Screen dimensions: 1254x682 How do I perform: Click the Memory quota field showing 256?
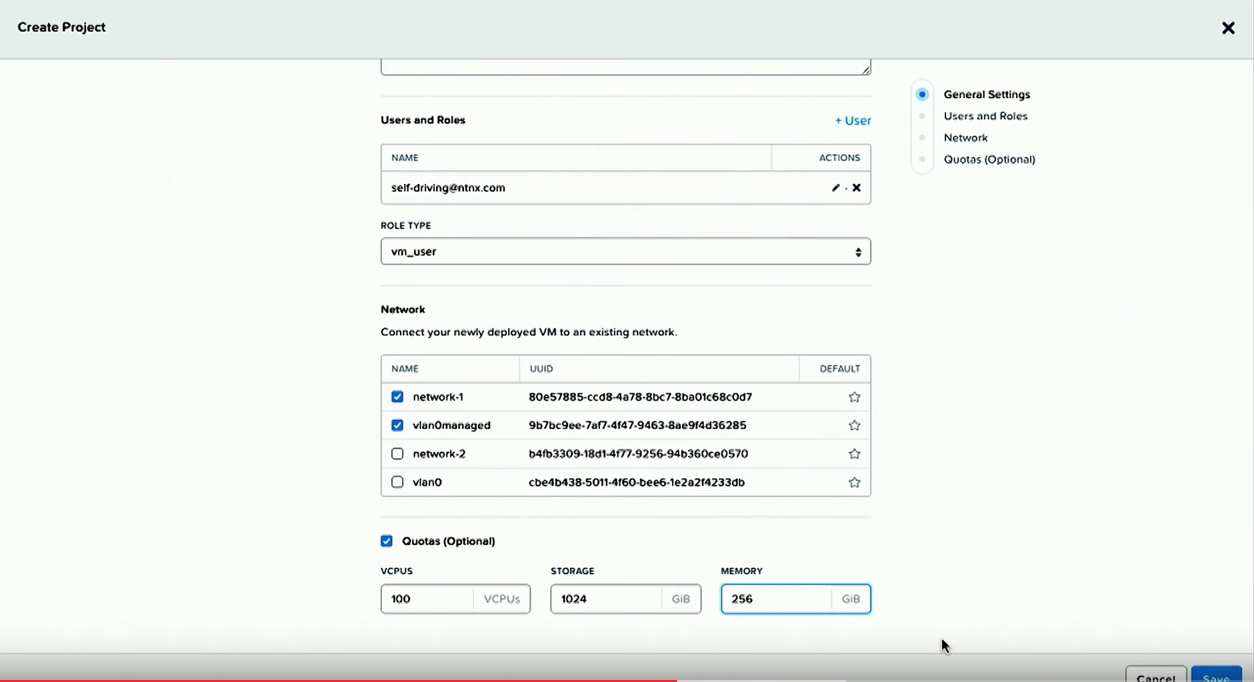[x=796, y=599]
